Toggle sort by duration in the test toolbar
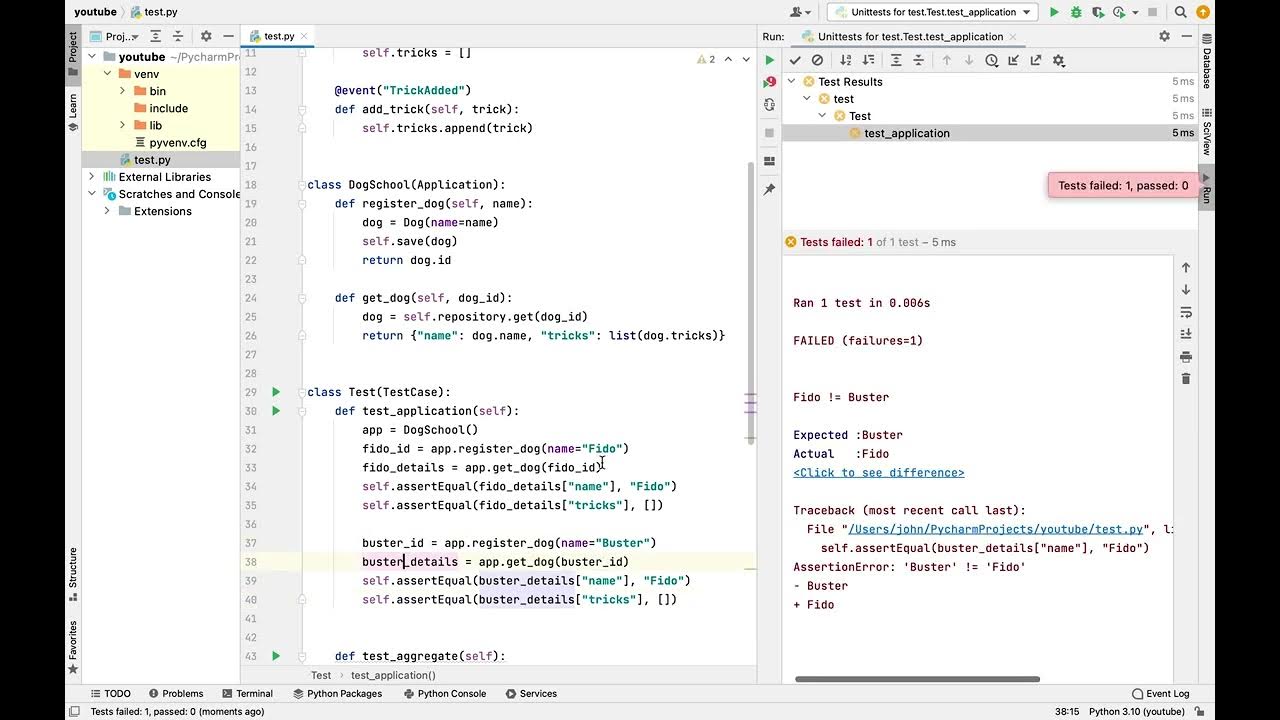1280x720 pixels. pos(868,60)
